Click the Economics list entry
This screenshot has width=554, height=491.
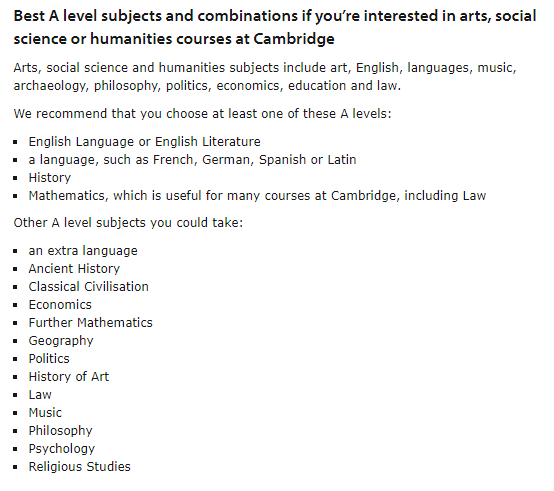pyautogui.click(x=60, y=305)
